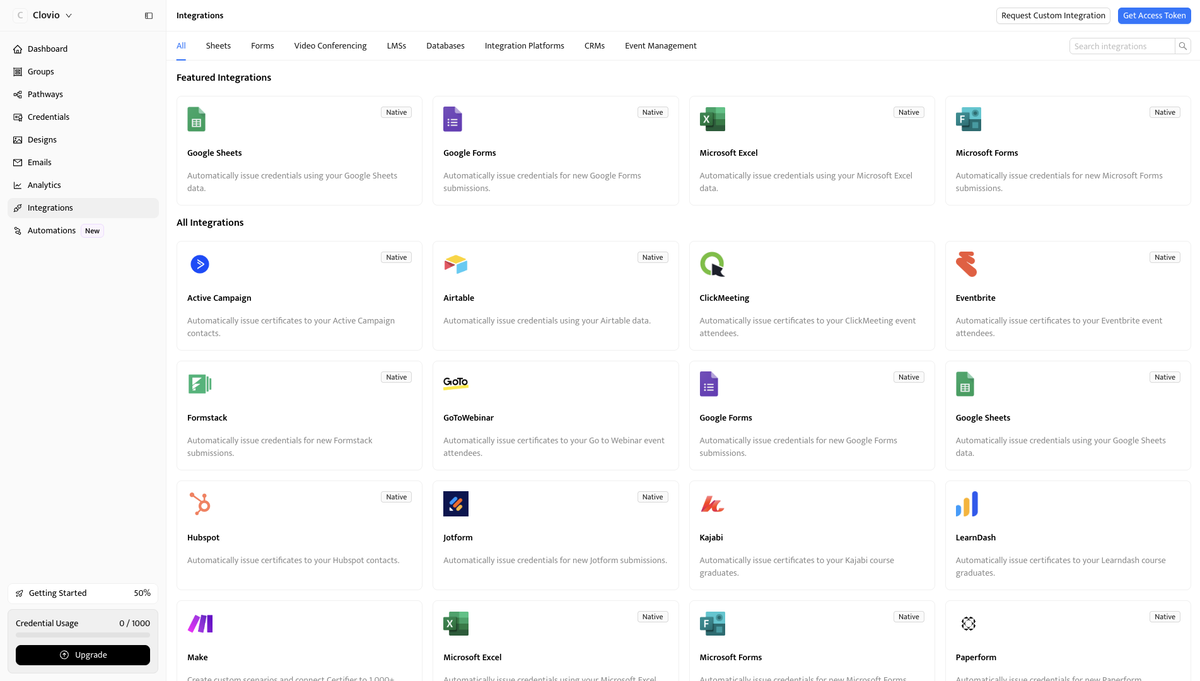Click the Get Access Token button
1200x681 pixels.
coord(1153,15)
